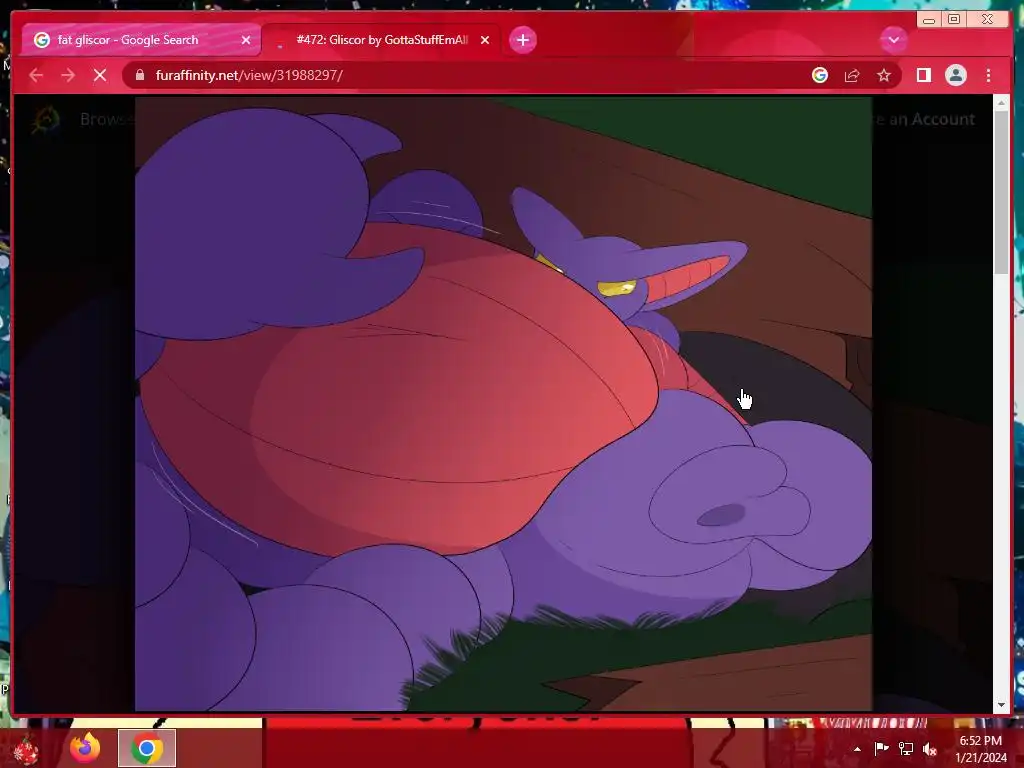Viewport: 1024px width, 768px height.
Task: Minimize the Chrome window
Action: tap(929, 20)
